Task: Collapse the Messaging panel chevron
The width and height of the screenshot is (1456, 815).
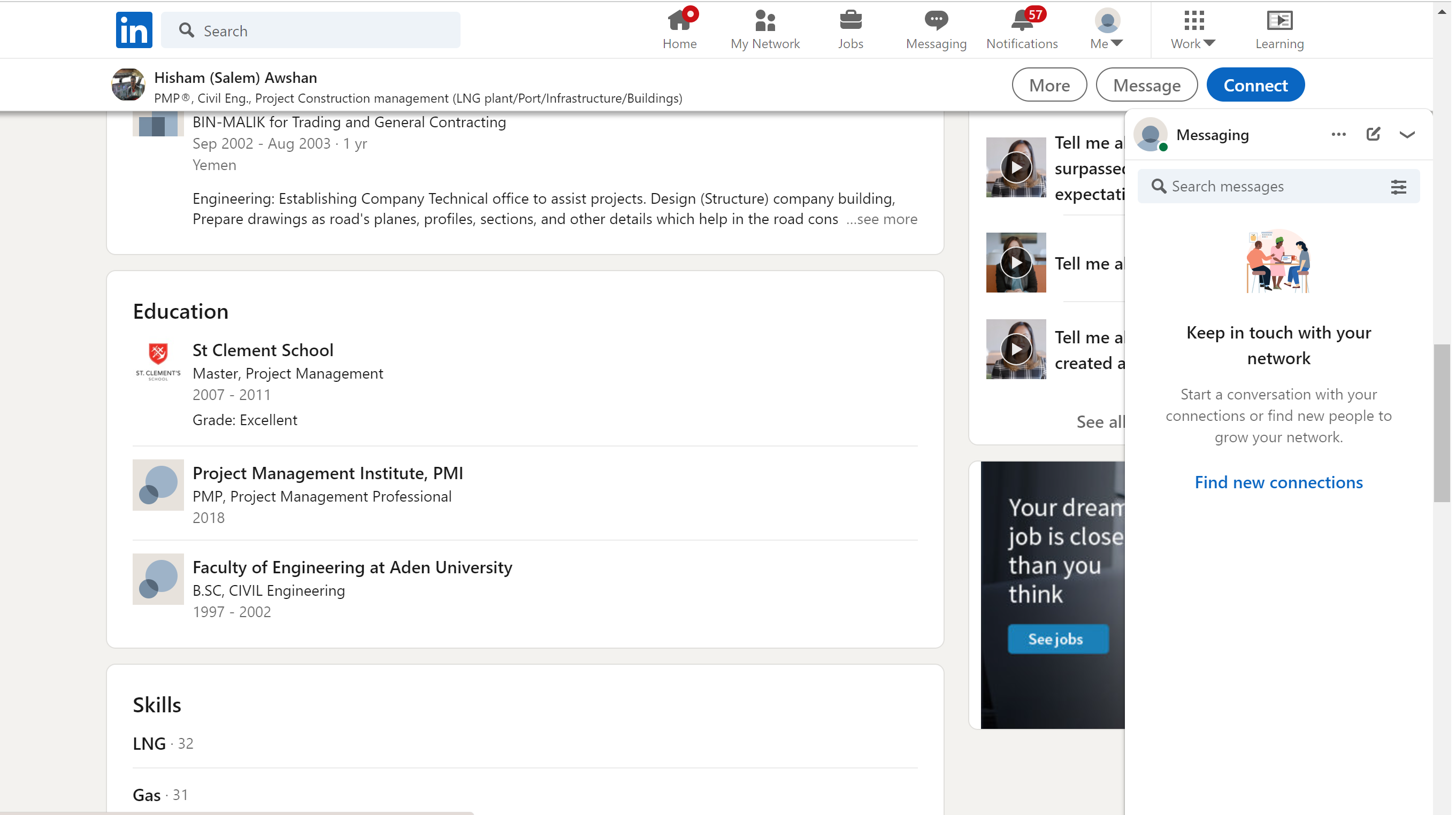Action: pos(1407,135)
